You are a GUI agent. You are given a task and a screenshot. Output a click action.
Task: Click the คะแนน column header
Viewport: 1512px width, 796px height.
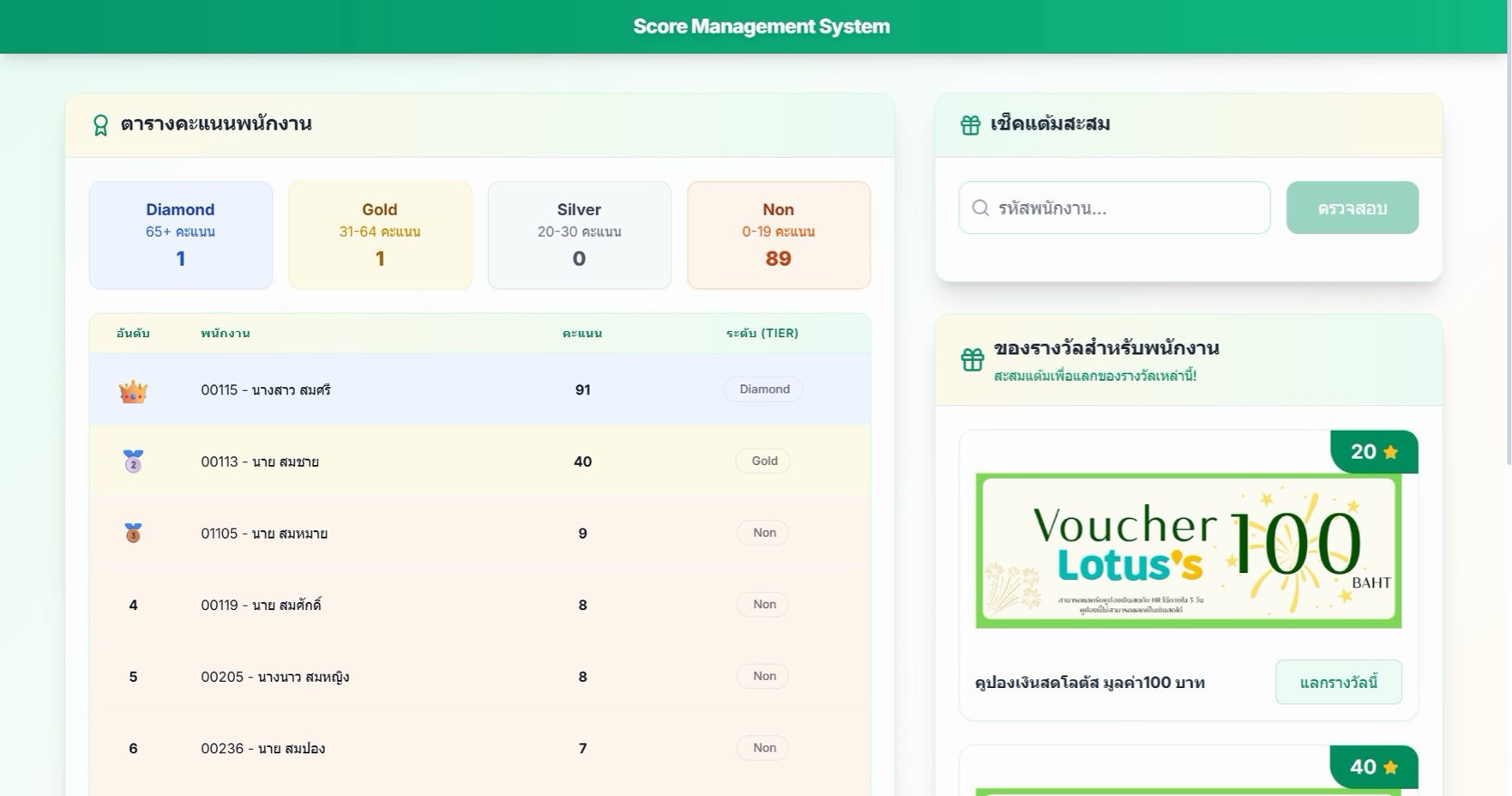coord(582,334)
